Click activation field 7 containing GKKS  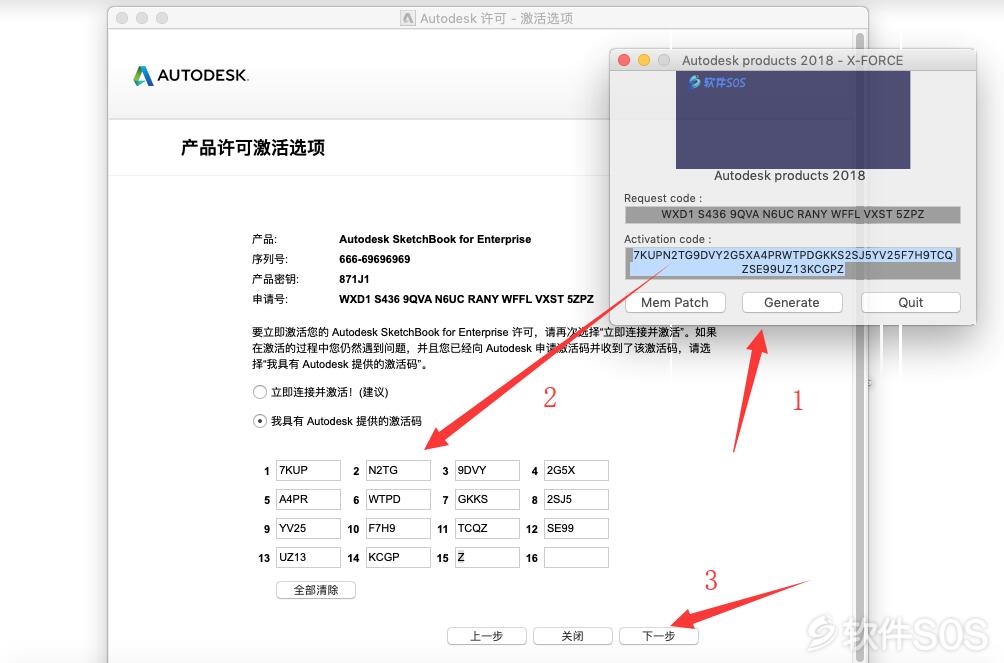(487, 499)
